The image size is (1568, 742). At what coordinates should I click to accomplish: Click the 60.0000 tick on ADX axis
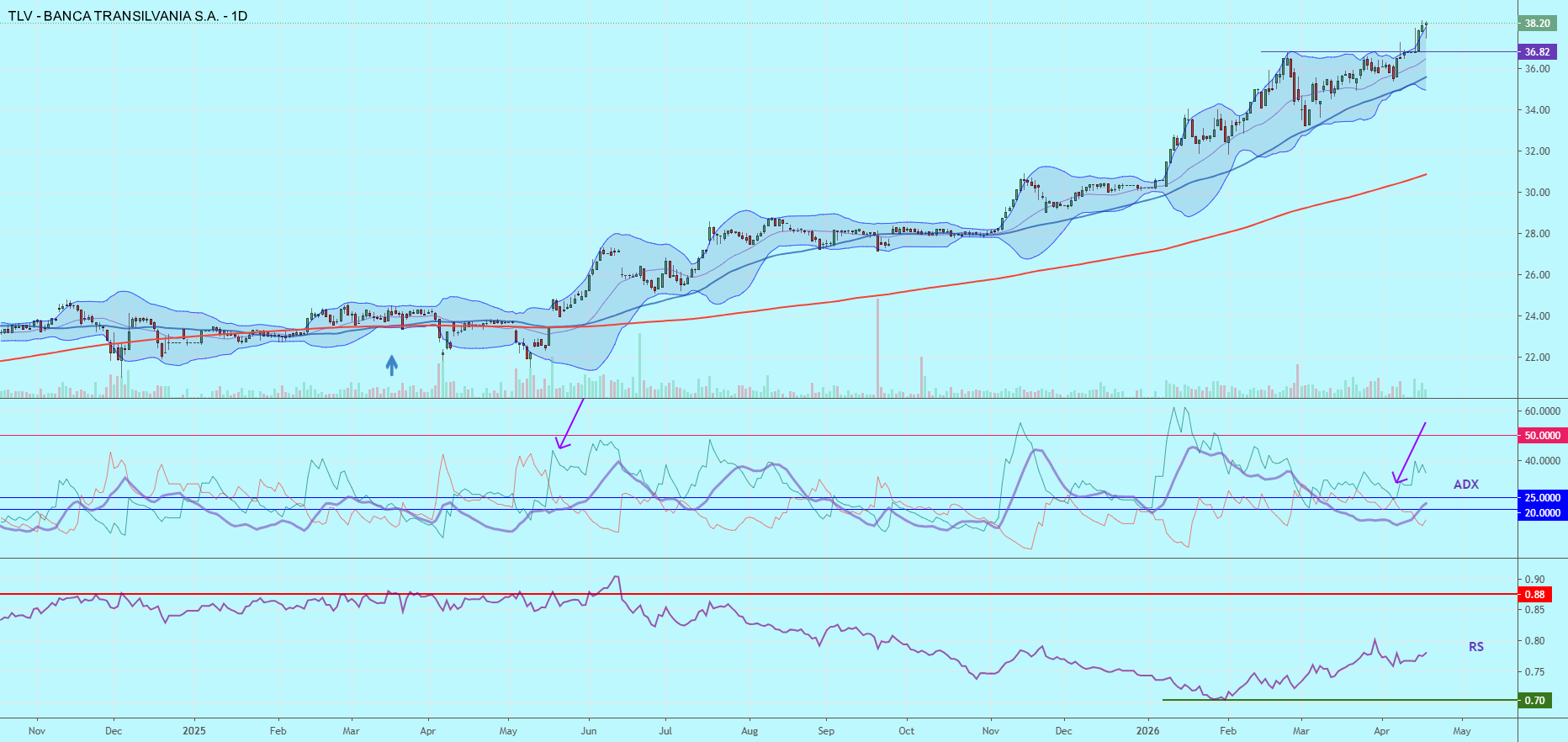1542,411
